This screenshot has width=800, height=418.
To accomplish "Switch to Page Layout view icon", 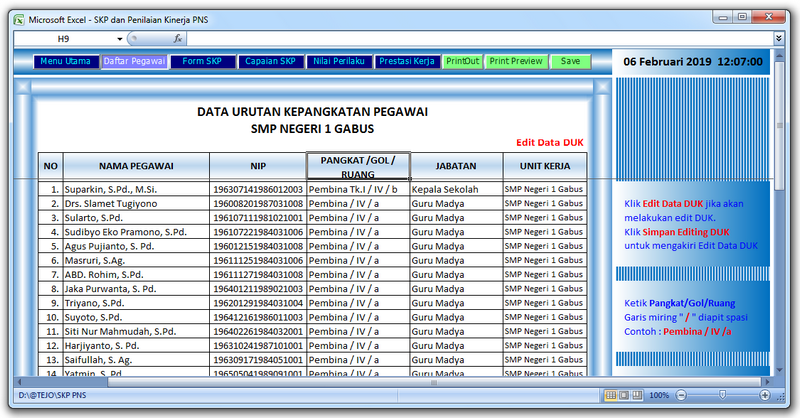I will pyautogui.click(x=624, y=396).
